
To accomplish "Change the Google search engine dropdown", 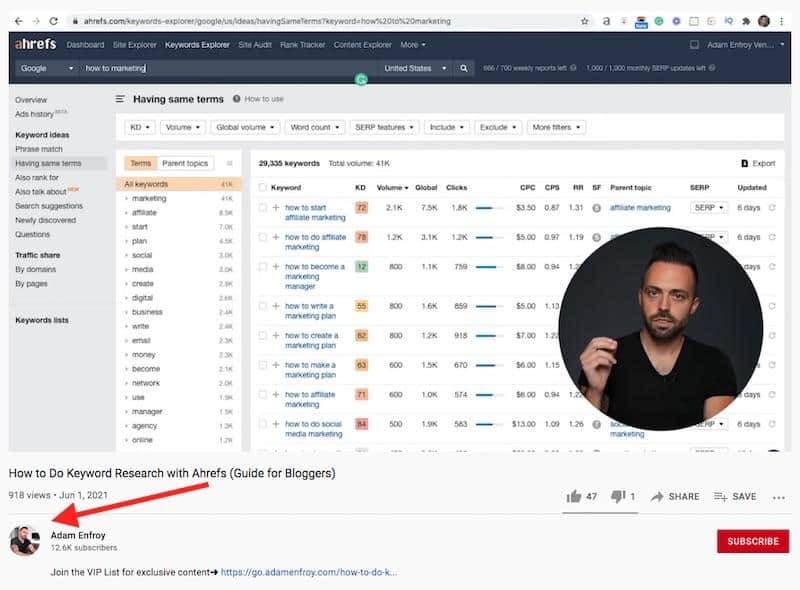I will [x=46, y=68].
